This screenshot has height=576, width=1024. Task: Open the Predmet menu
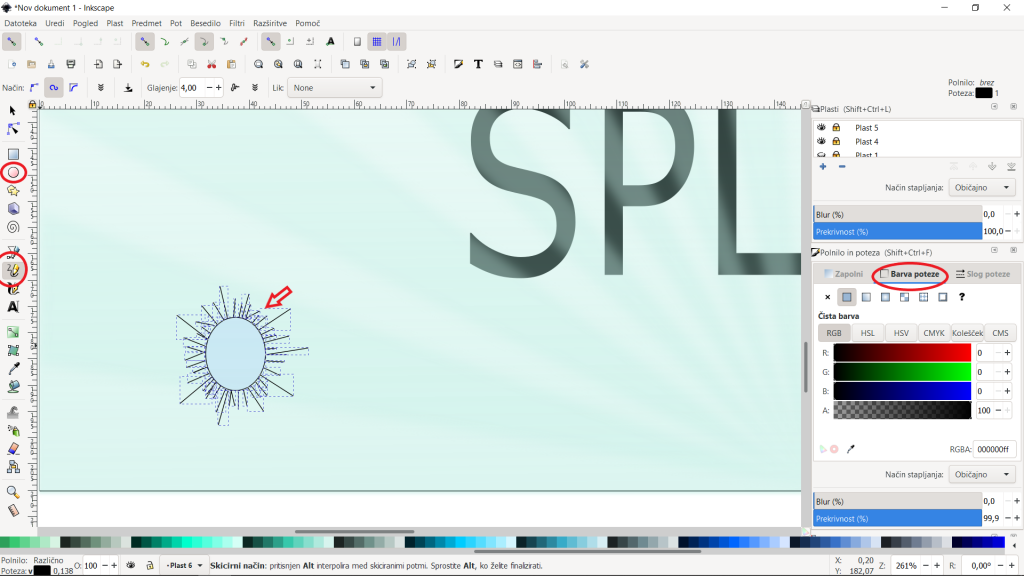[x=146, y=23]
